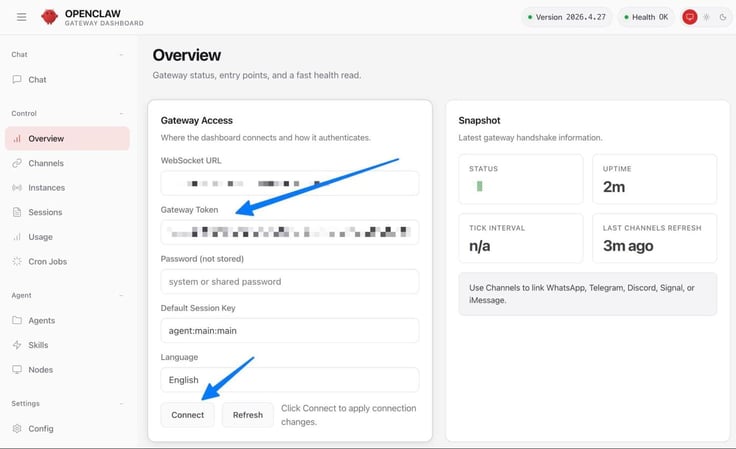Click the Health OK pill
This screenshot has width=736, height=449.
646,17
